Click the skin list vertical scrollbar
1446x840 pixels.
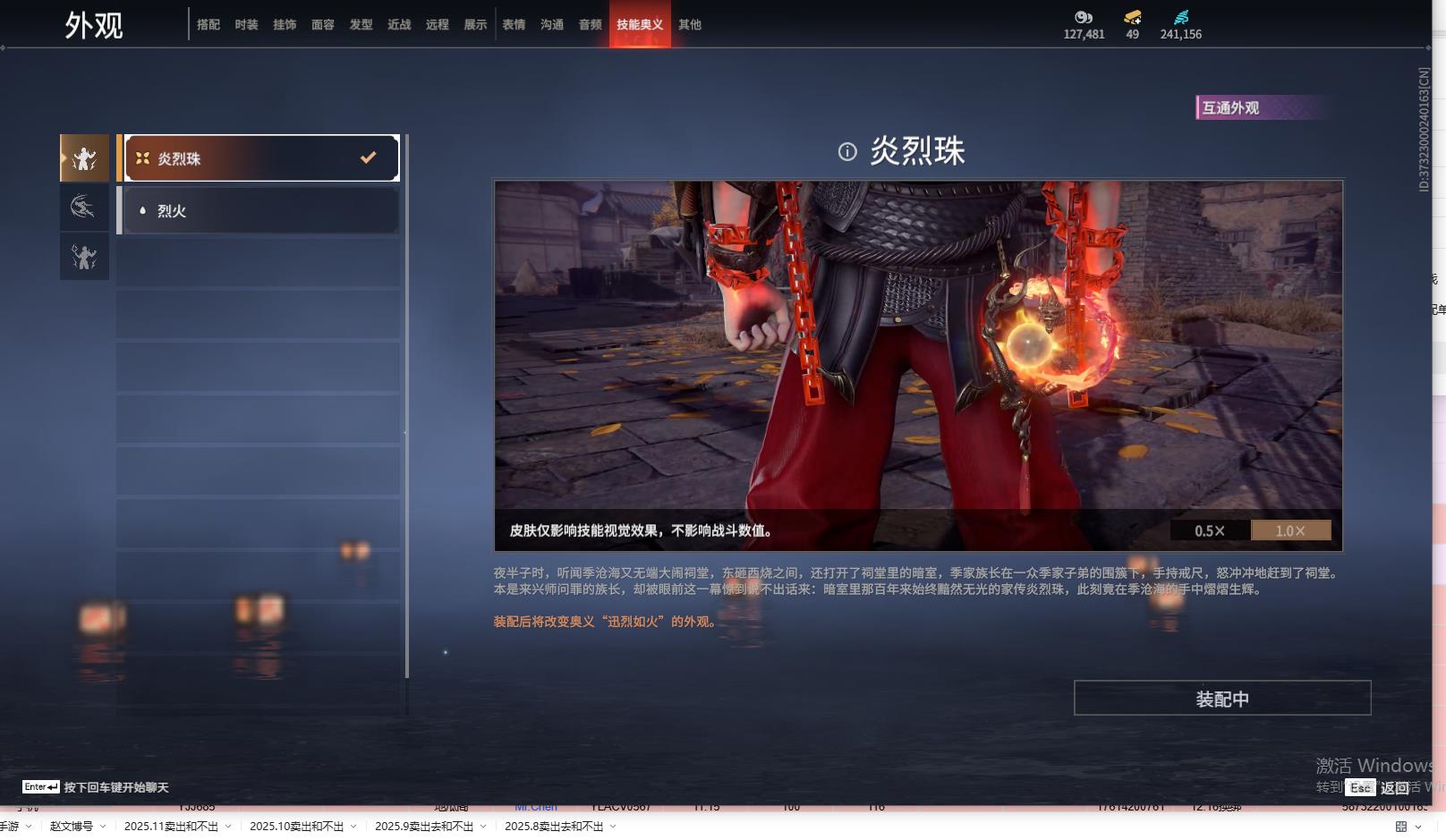[407, 406]
